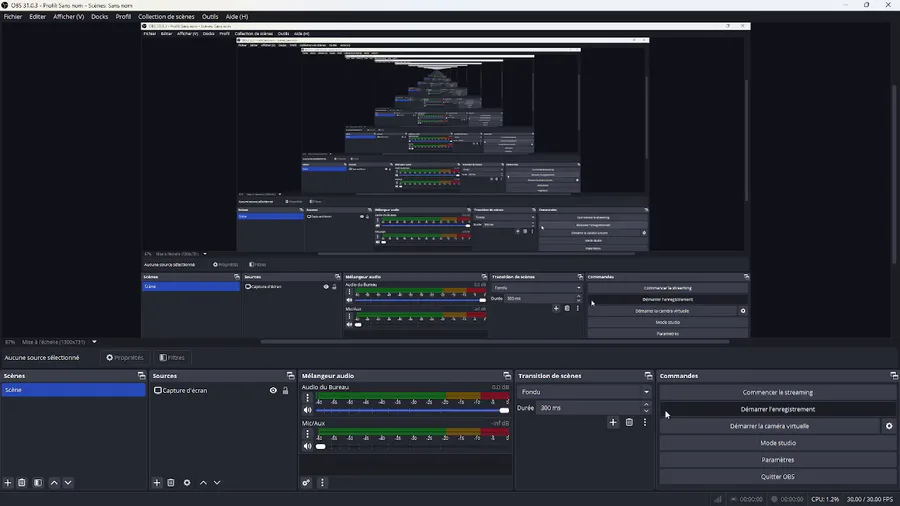Toggle Mode studio
This screenshot has height=506, width=900.
coord(778,443)
